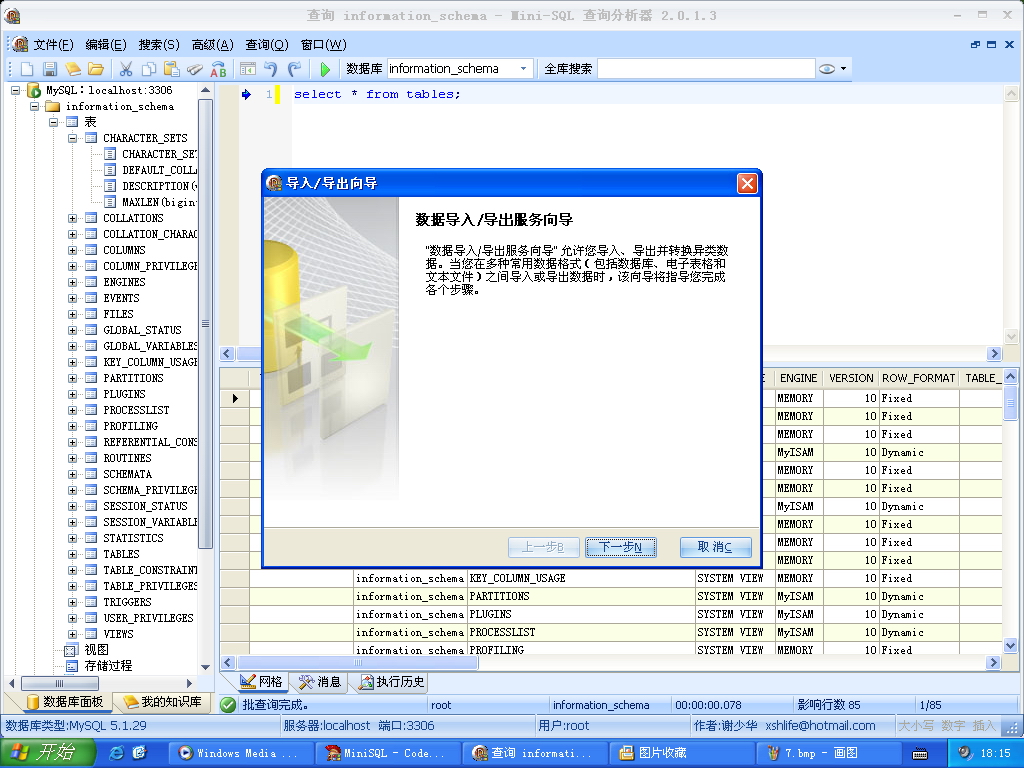Image resolution: width=1024 pixels, height=768 pixels.
Task: Click the full-database search input field
Action: point(706,69)
